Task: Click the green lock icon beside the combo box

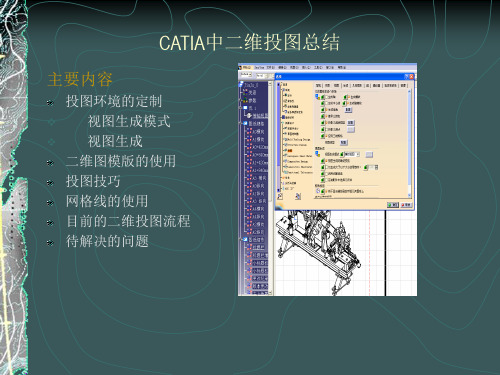Action: [x=342, y=154]
